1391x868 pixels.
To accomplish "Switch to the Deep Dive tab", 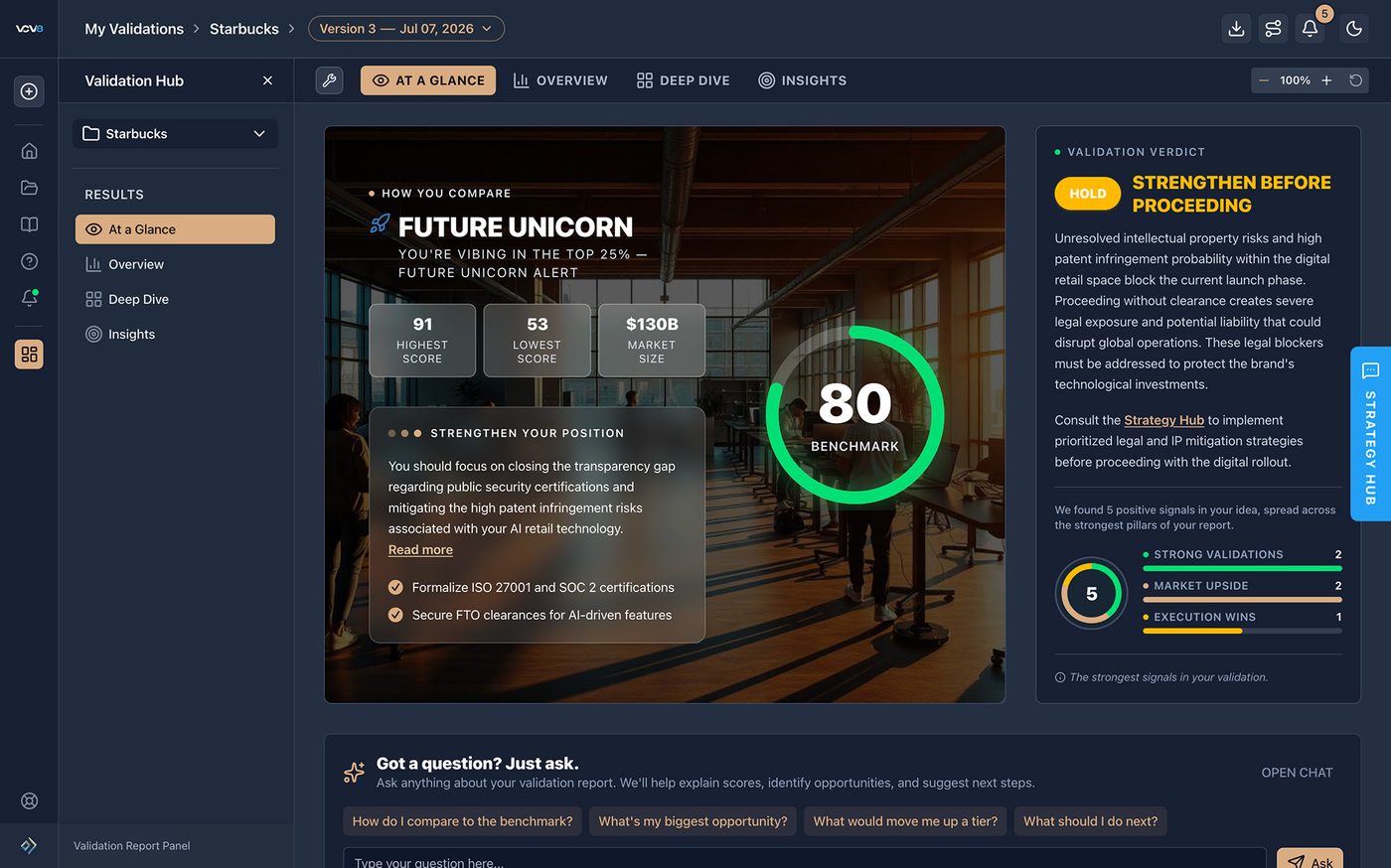I will (684, 80).
